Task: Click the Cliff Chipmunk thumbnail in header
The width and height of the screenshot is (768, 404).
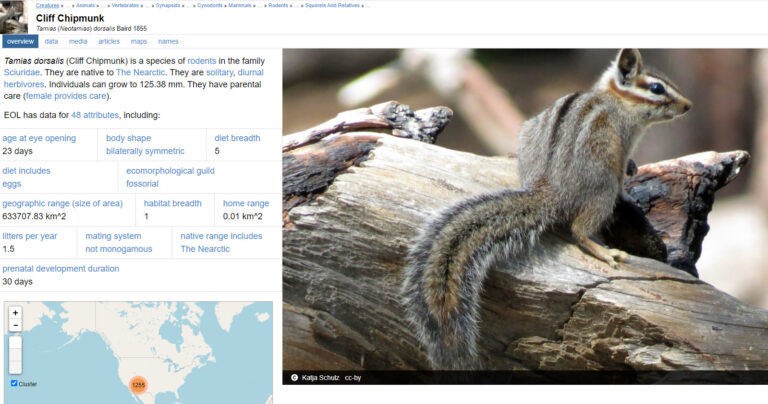Action: click(x=16, y=19)
